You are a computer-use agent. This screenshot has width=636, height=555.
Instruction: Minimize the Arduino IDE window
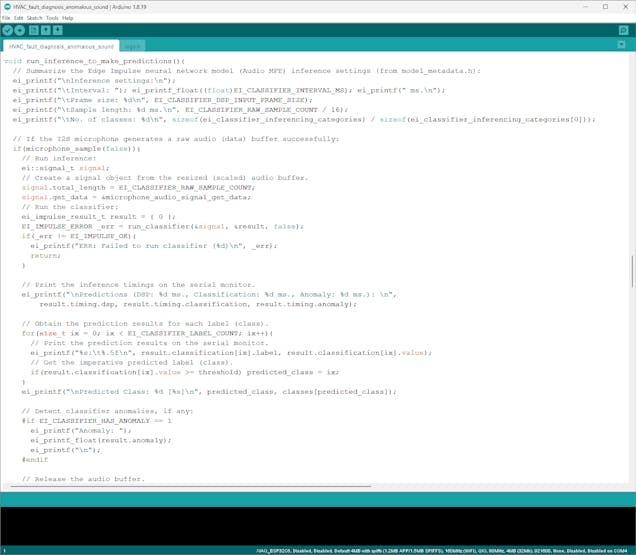tap(586, 6)
